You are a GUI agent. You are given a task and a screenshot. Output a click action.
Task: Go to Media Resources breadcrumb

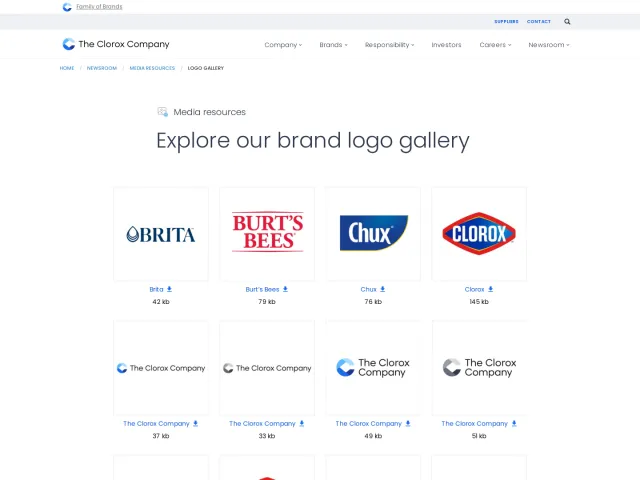[152, 68]
